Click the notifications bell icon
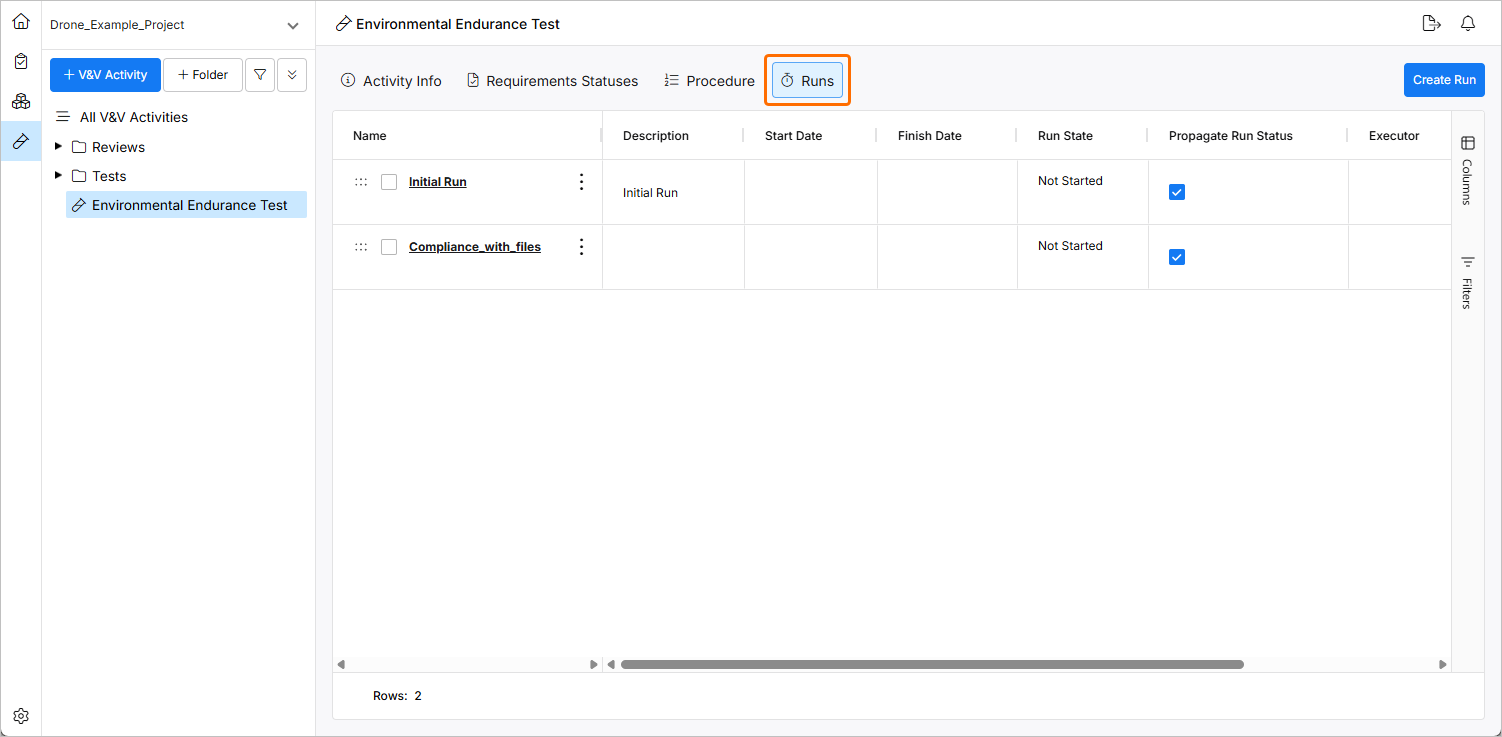The image size is (1502, 737). tap(1468, 24)
